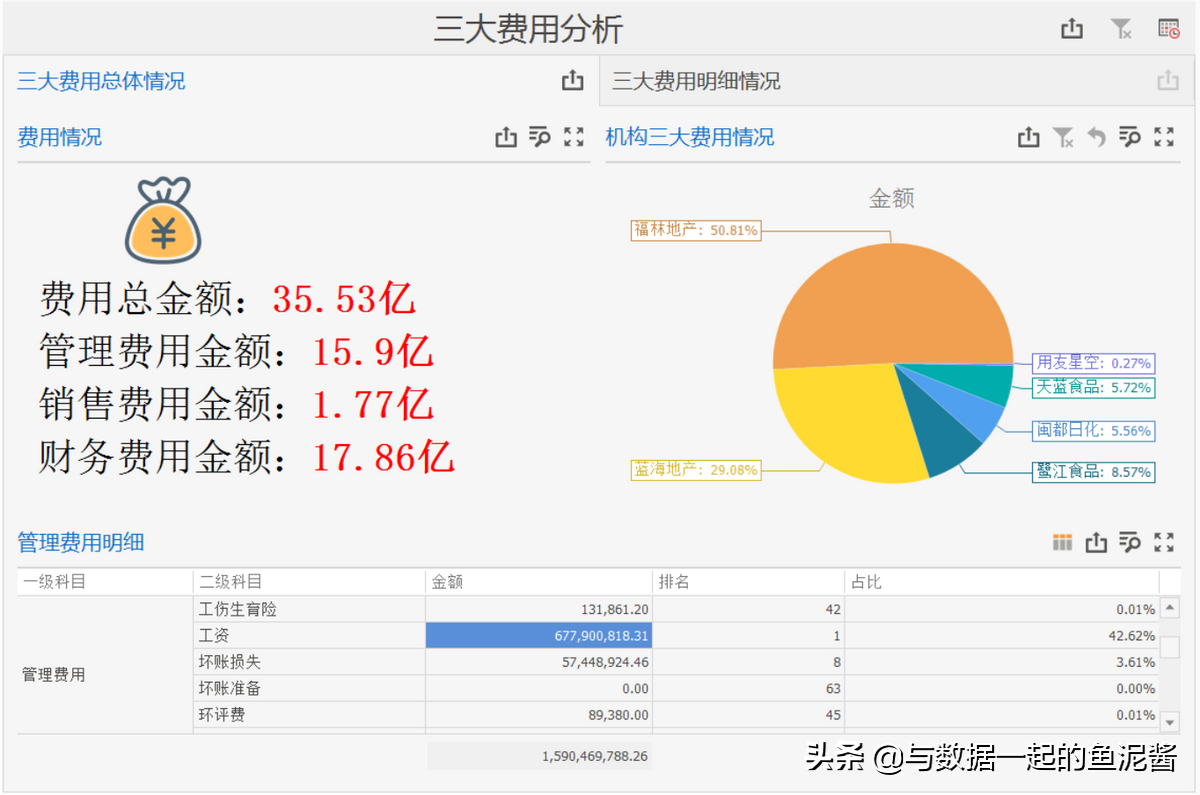Toggle the 福林地产 slice label
The height and width of the screenshot is (795, 1200).
(696, 230)
